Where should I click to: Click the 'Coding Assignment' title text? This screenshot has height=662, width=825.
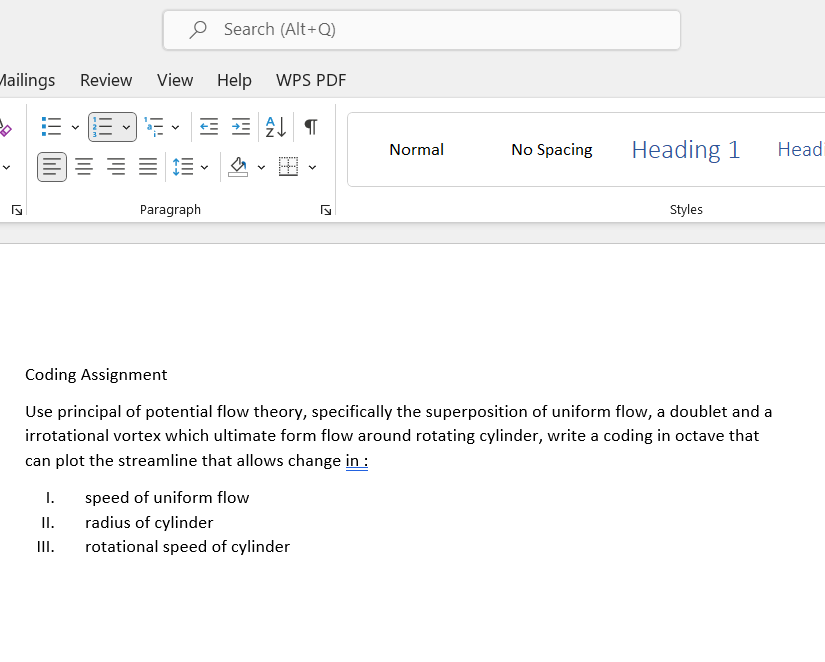(x=96, y=375)
